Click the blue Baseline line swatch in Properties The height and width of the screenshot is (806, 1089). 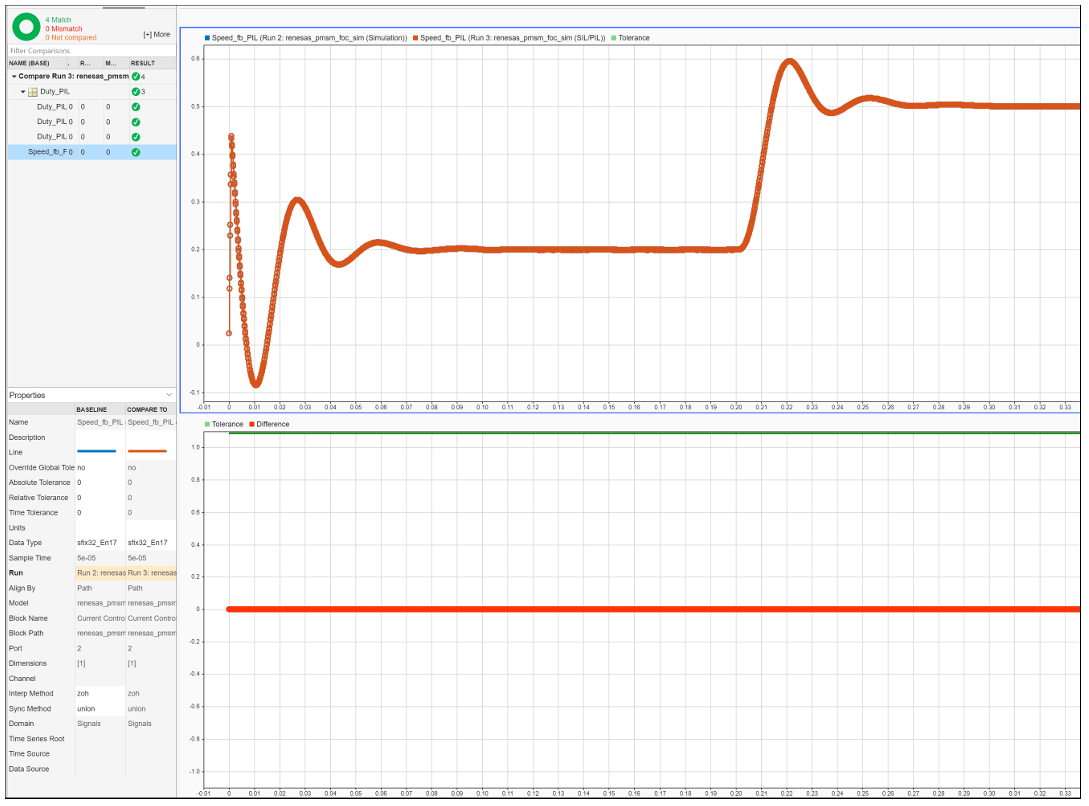[x=97, y=452]
